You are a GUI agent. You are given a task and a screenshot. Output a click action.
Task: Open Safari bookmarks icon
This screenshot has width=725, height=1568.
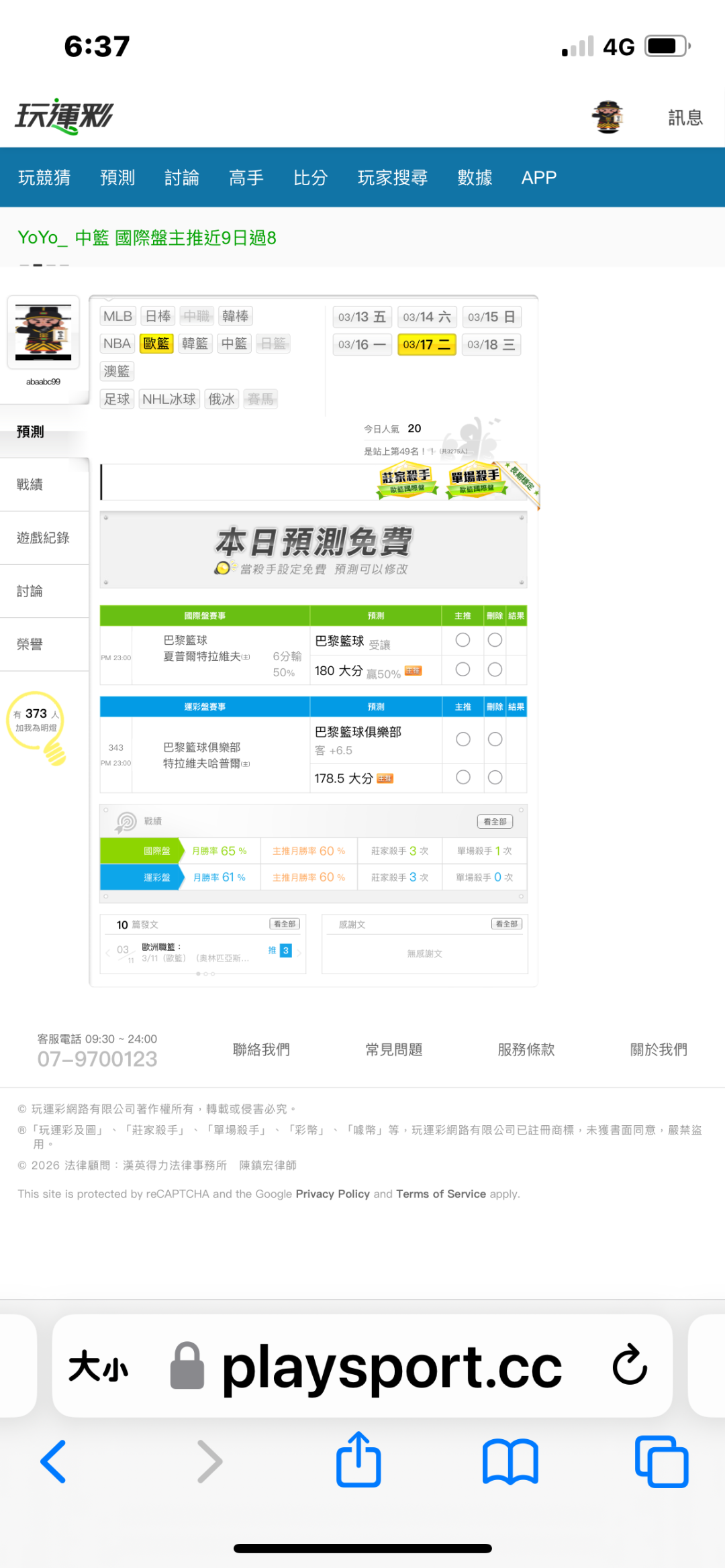point(510,1460)
